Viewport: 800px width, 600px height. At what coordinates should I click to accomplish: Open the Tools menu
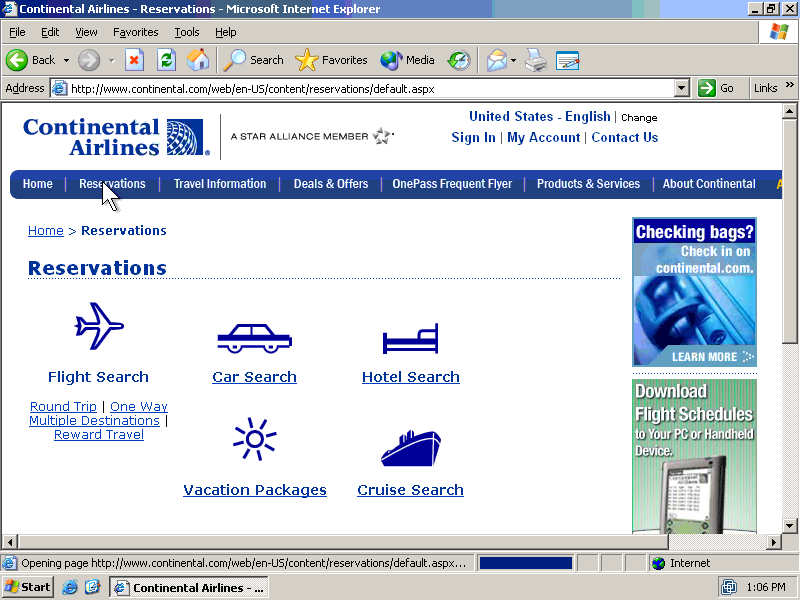(x=187, y=32)
